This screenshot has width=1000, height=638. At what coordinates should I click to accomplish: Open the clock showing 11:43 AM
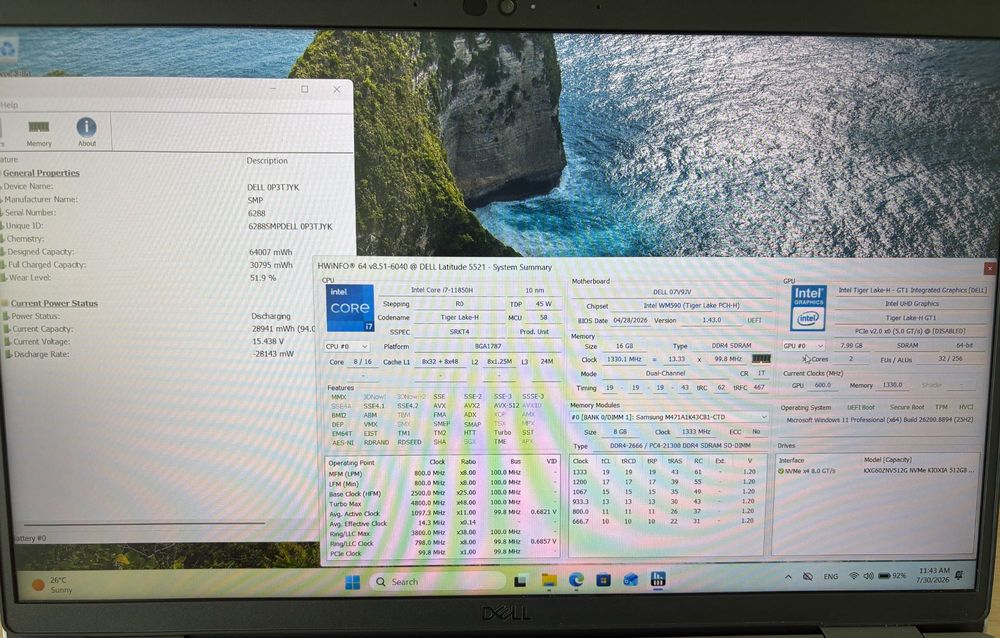click(x=934, y=575)
